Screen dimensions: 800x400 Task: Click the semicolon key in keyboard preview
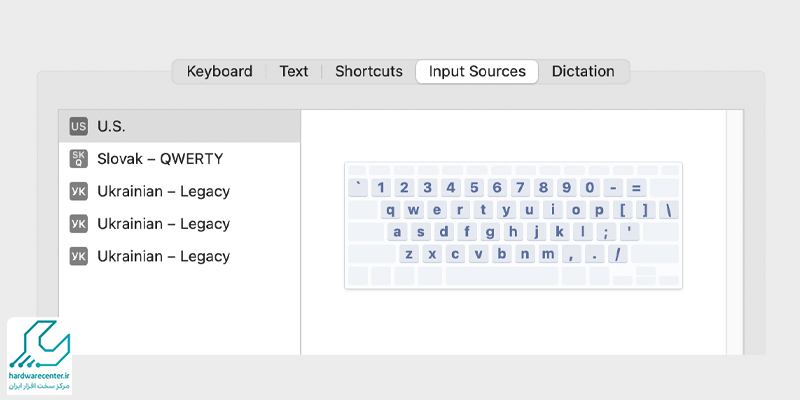[606, 231]
